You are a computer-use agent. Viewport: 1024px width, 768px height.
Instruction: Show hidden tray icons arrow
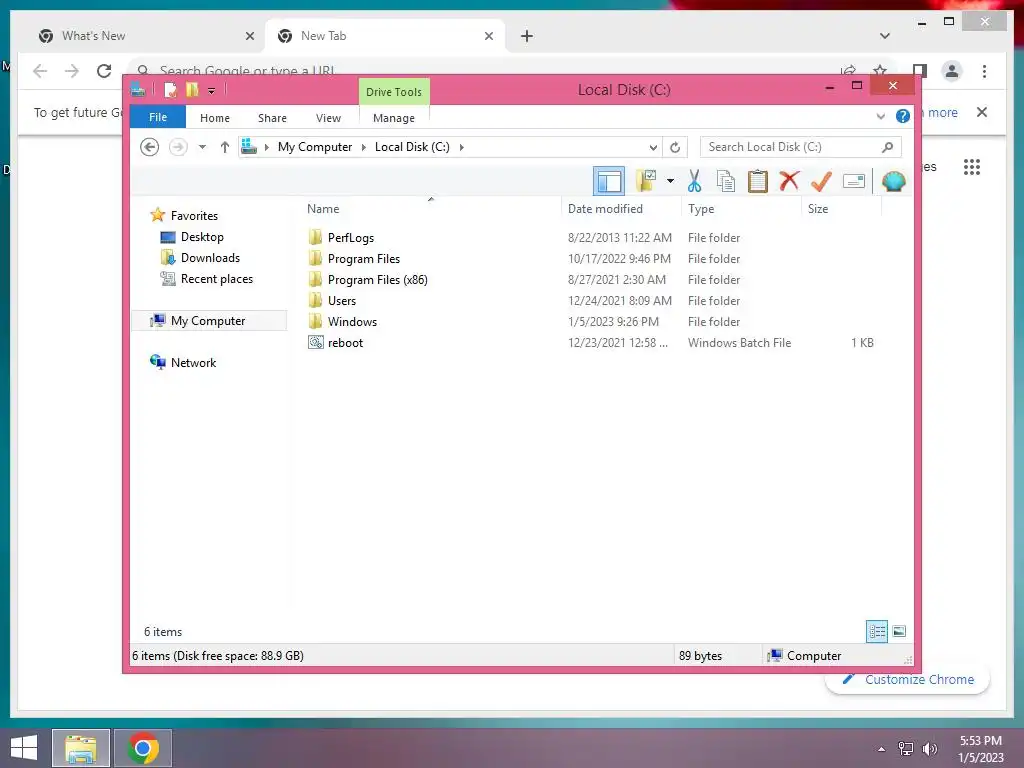click(x=882, y=749)
